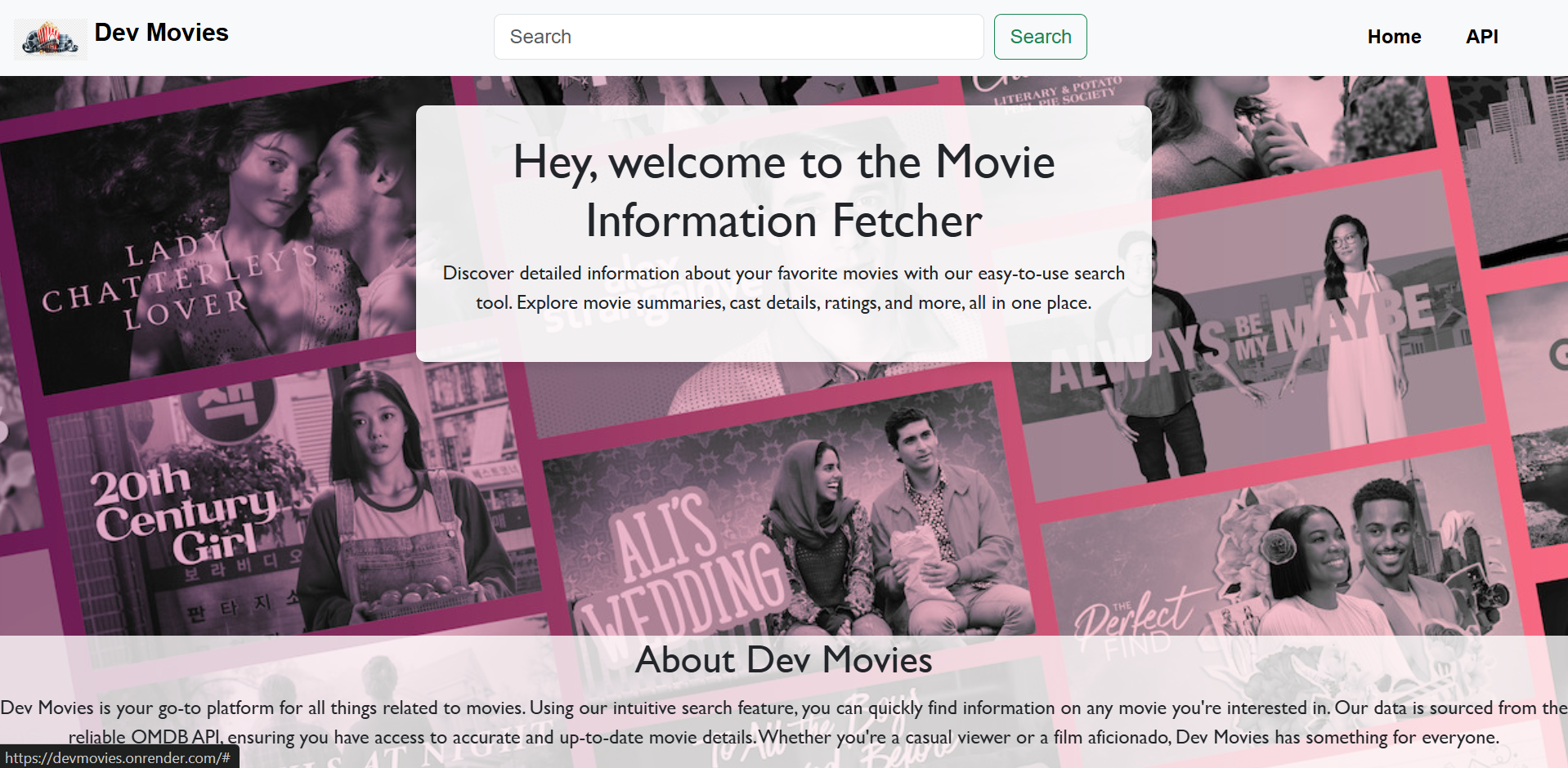The height and width of the screenshot is (768, 1568).
Task: Click the 'Discover detailed information' description paragraph
Action: pos(783,288)
